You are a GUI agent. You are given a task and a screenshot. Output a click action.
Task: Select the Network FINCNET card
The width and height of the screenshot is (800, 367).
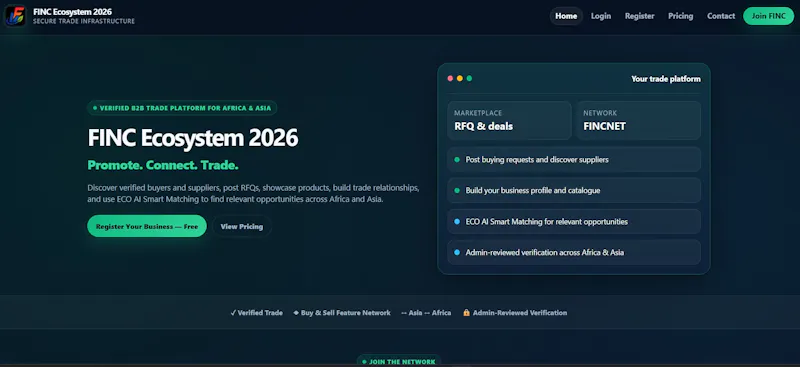click(639, 120)
